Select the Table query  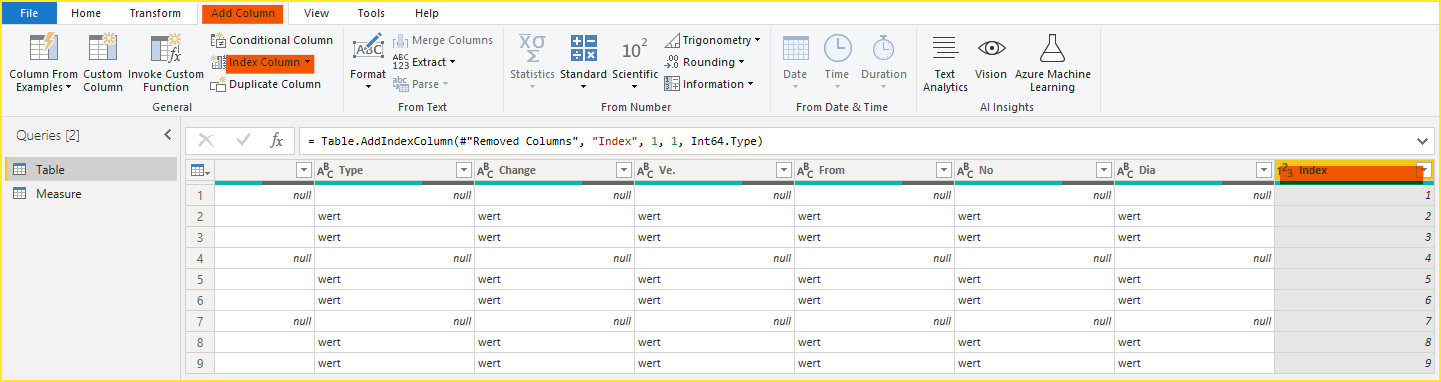91,170
